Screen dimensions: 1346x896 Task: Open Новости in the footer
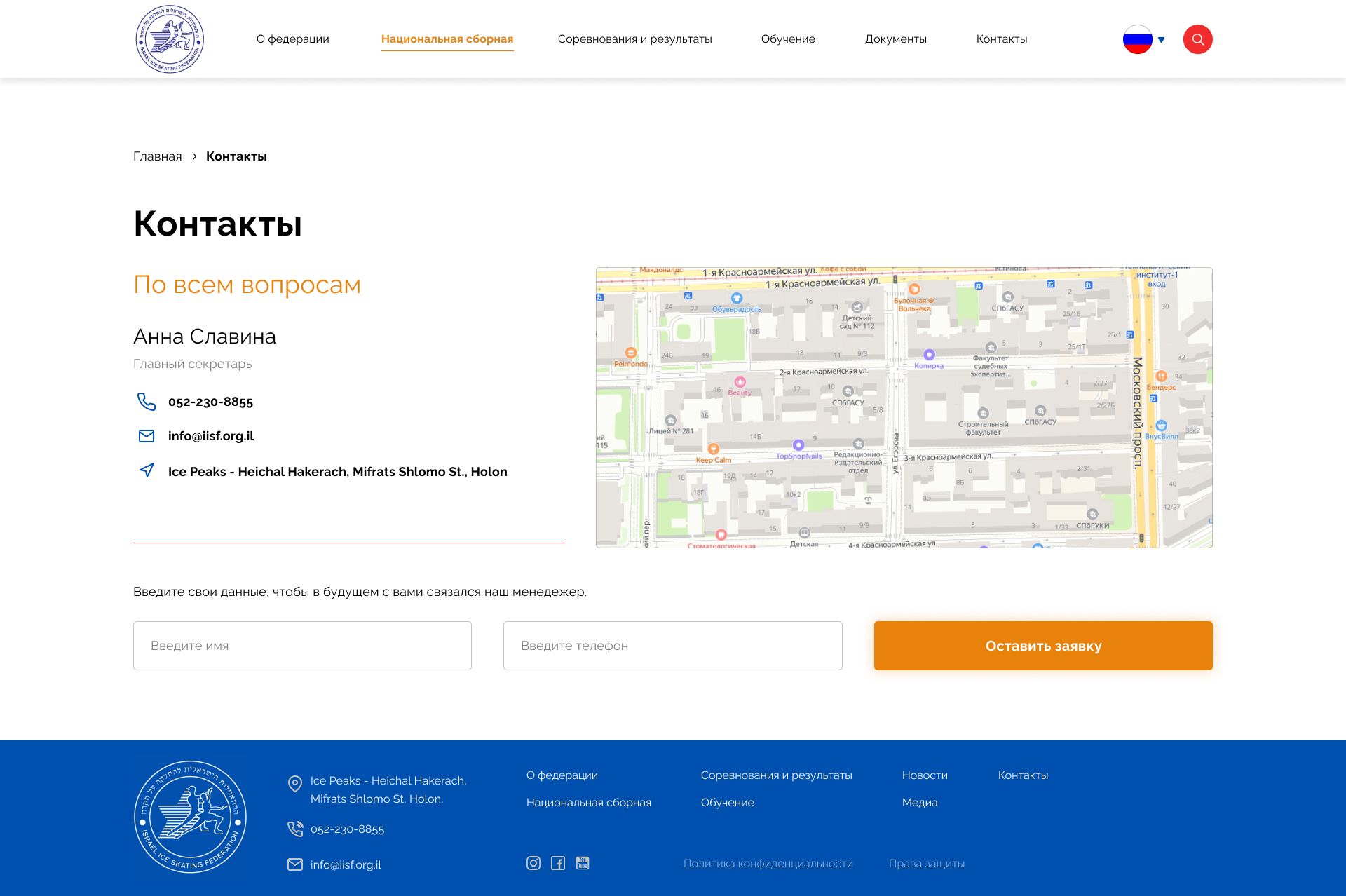925,775
